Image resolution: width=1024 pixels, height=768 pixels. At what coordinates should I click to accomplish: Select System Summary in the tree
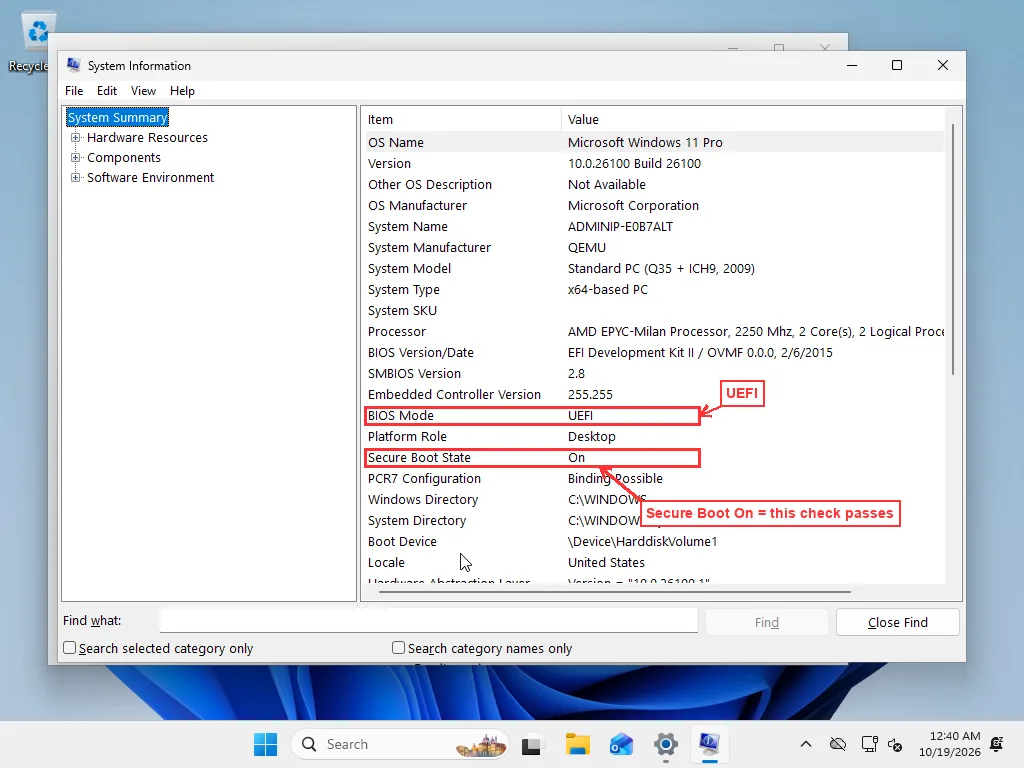(x=118, y=118)
